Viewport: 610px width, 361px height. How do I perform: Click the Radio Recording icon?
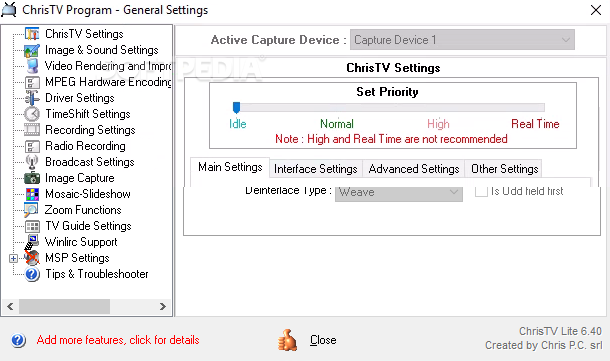tap(32, 146)
